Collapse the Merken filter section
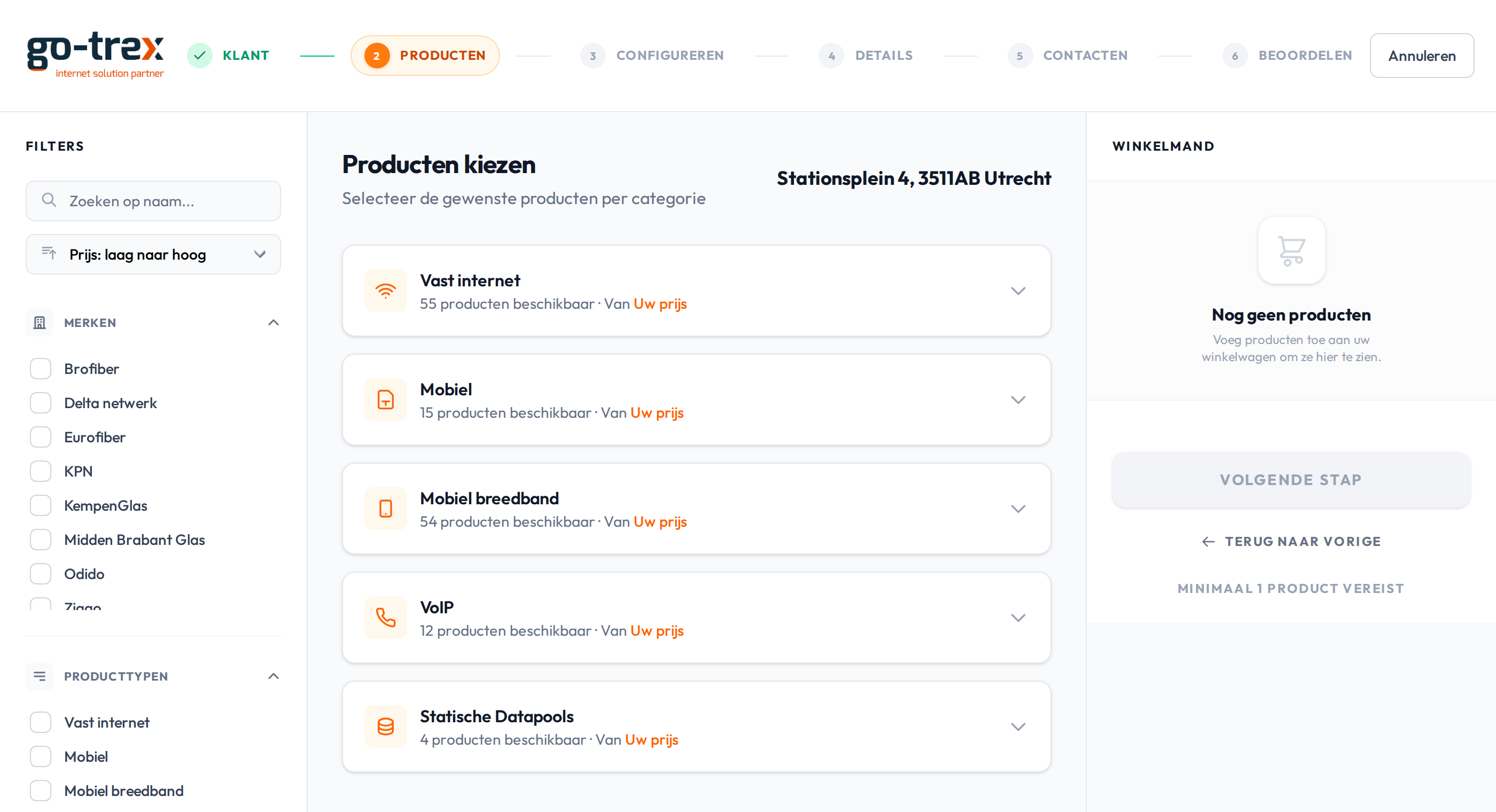The height and width of the screenshot is (812, 1496). [x=274, y=322]
